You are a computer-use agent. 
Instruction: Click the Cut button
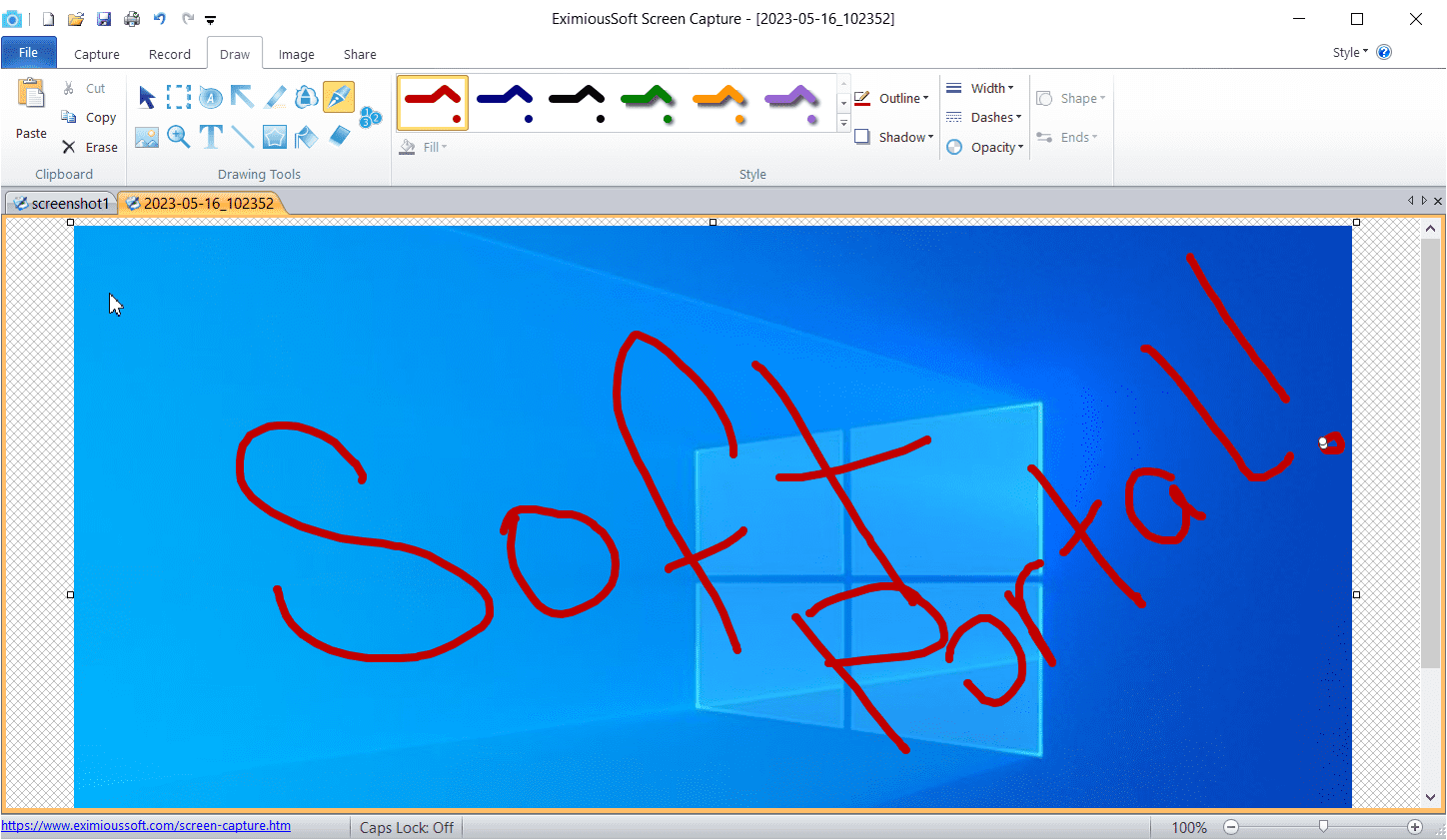tap(85, 88)
